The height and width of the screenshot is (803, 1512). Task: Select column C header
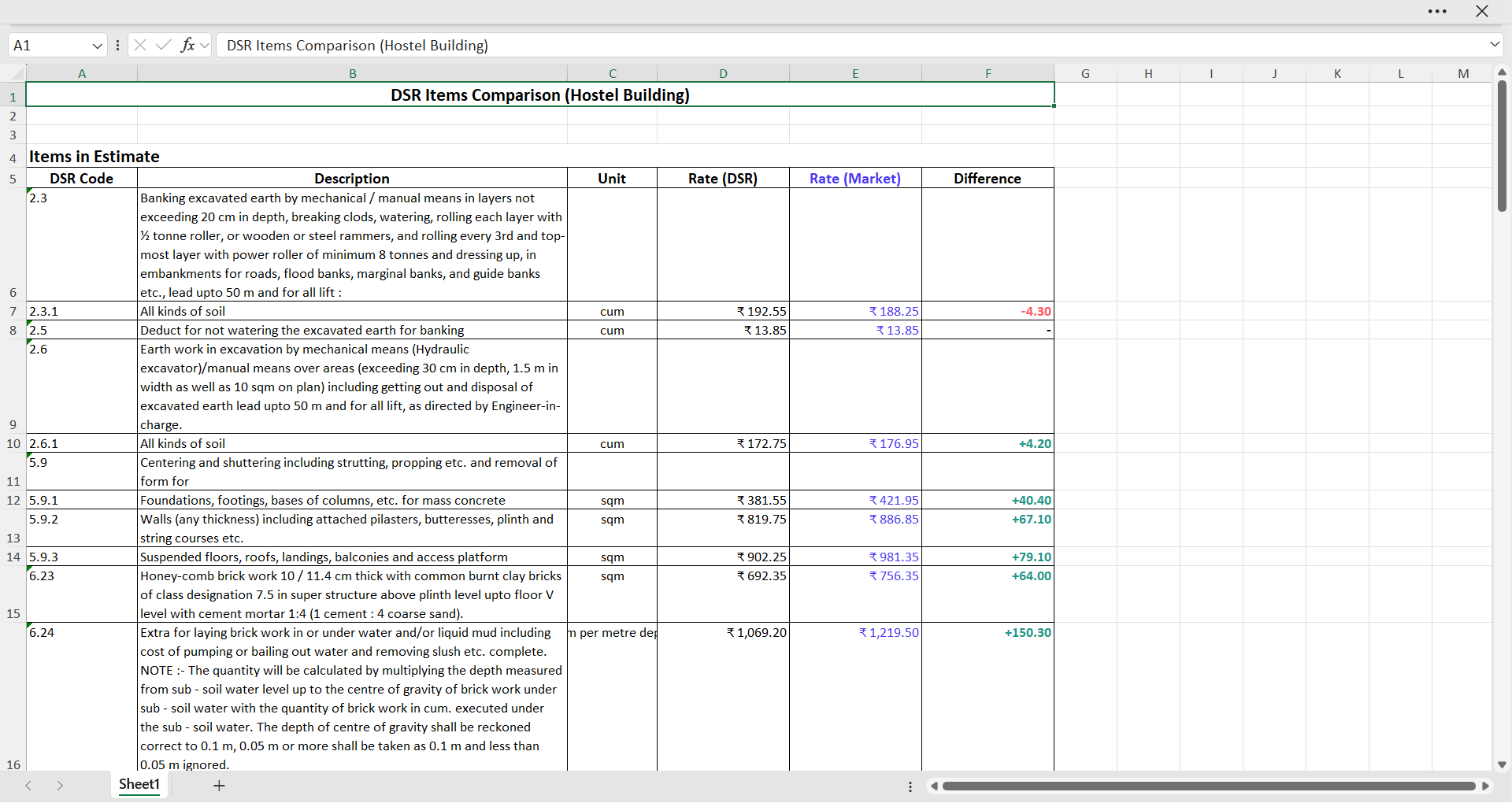[613, 74]
